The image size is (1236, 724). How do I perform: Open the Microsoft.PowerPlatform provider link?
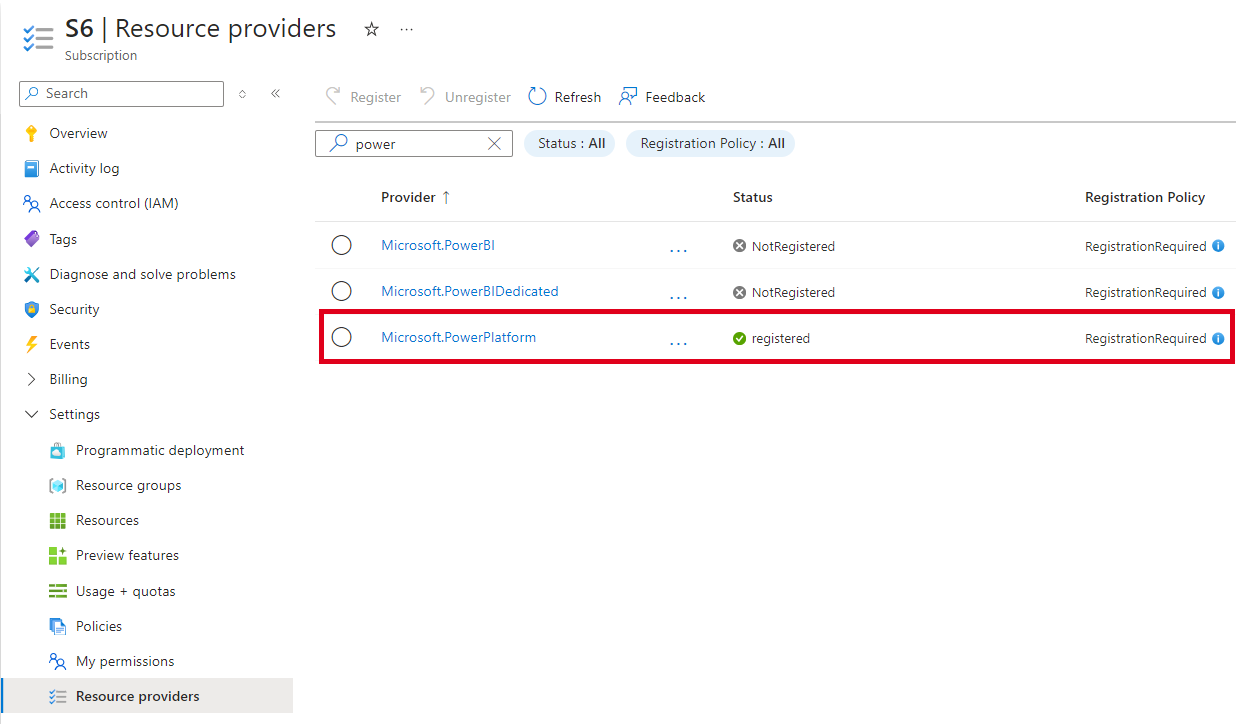[x=458, y=338]
